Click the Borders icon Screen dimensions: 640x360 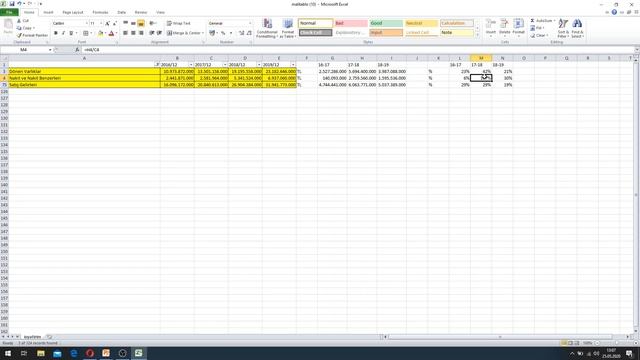[85, 33]
